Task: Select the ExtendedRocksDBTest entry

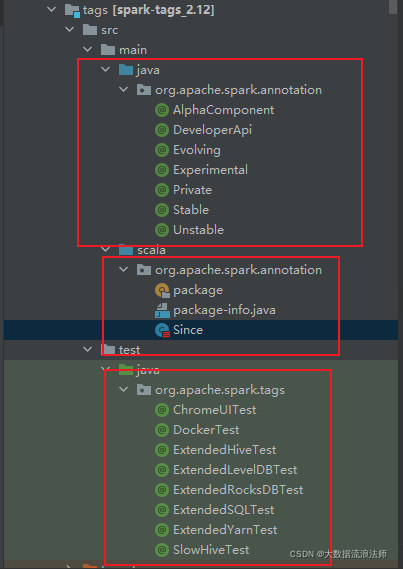Action: (x=238, y=490)
